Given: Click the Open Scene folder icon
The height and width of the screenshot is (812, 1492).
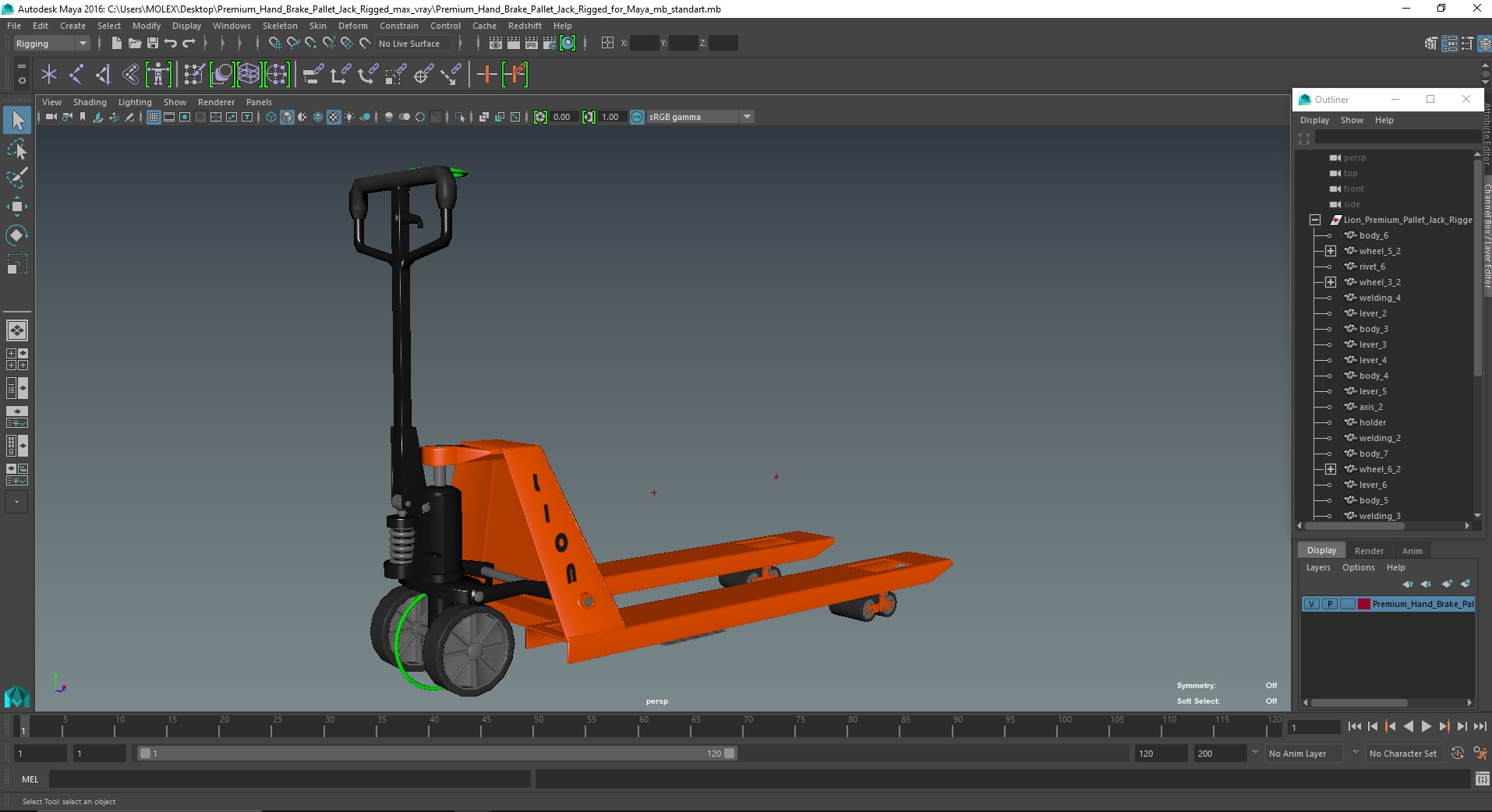Looking at the screenshot, I should click(134, 44).
